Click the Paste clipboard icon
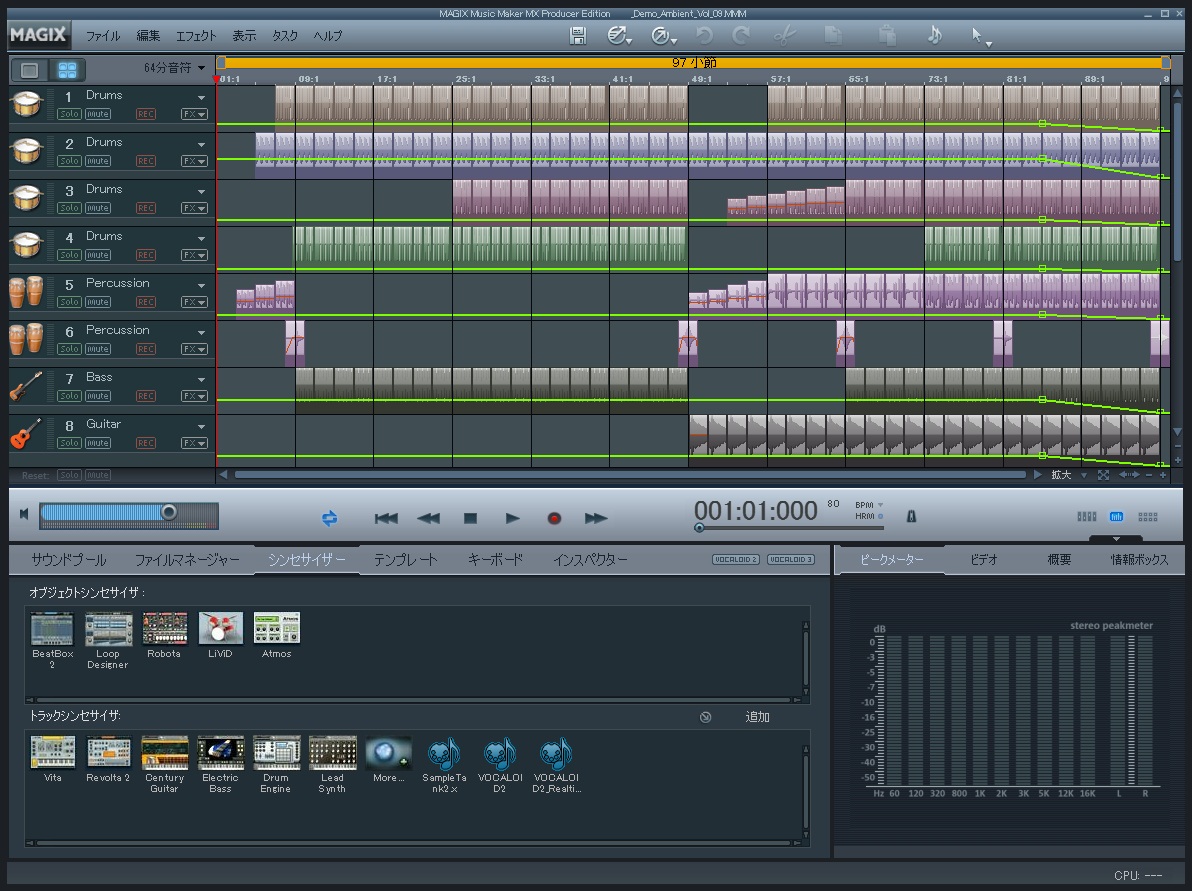The image size is (1192, 891). click(x=886, y=35)
